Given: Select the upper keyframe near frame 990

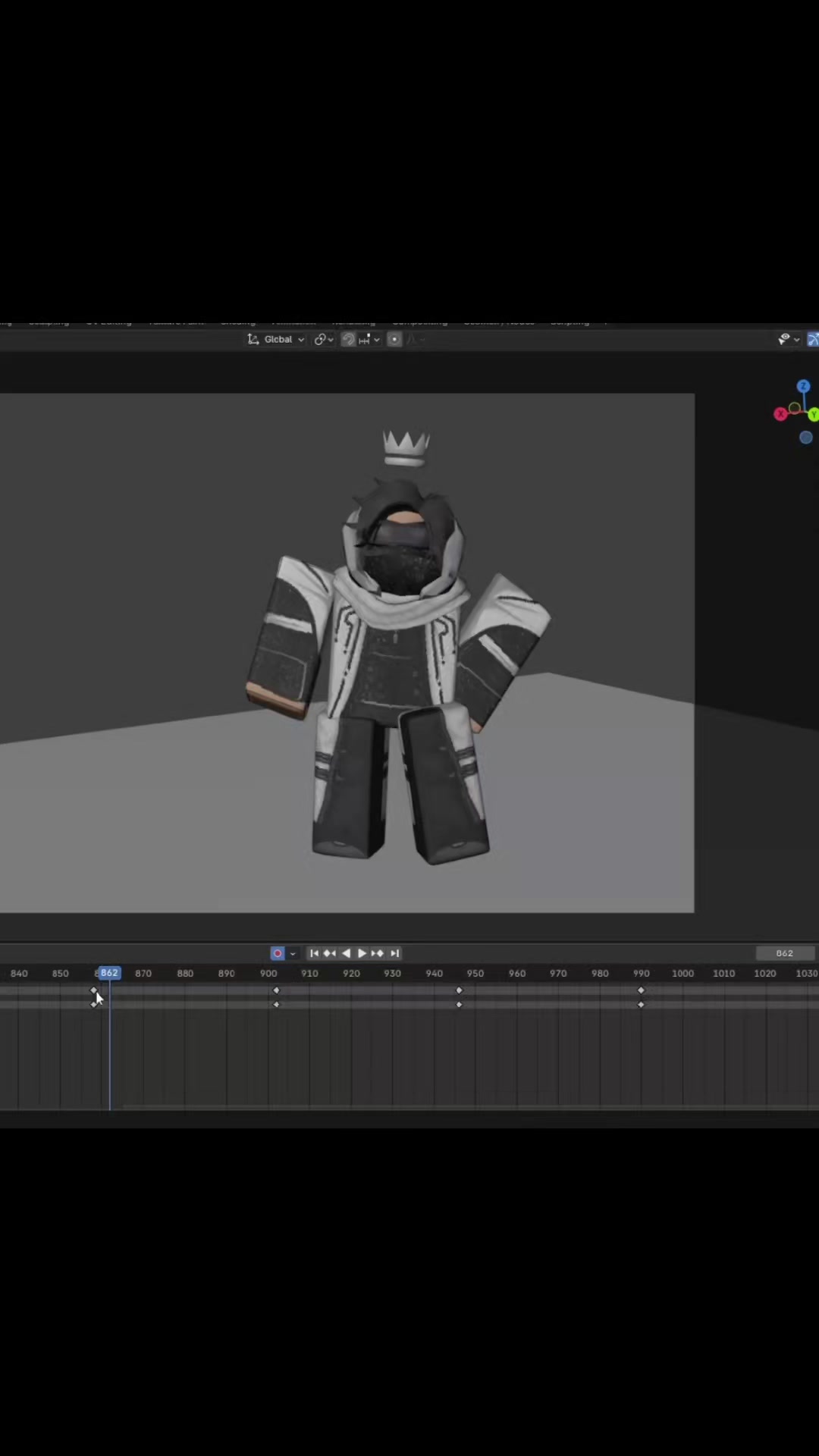Looking at the screenshot, I should [x=641, y=990].
